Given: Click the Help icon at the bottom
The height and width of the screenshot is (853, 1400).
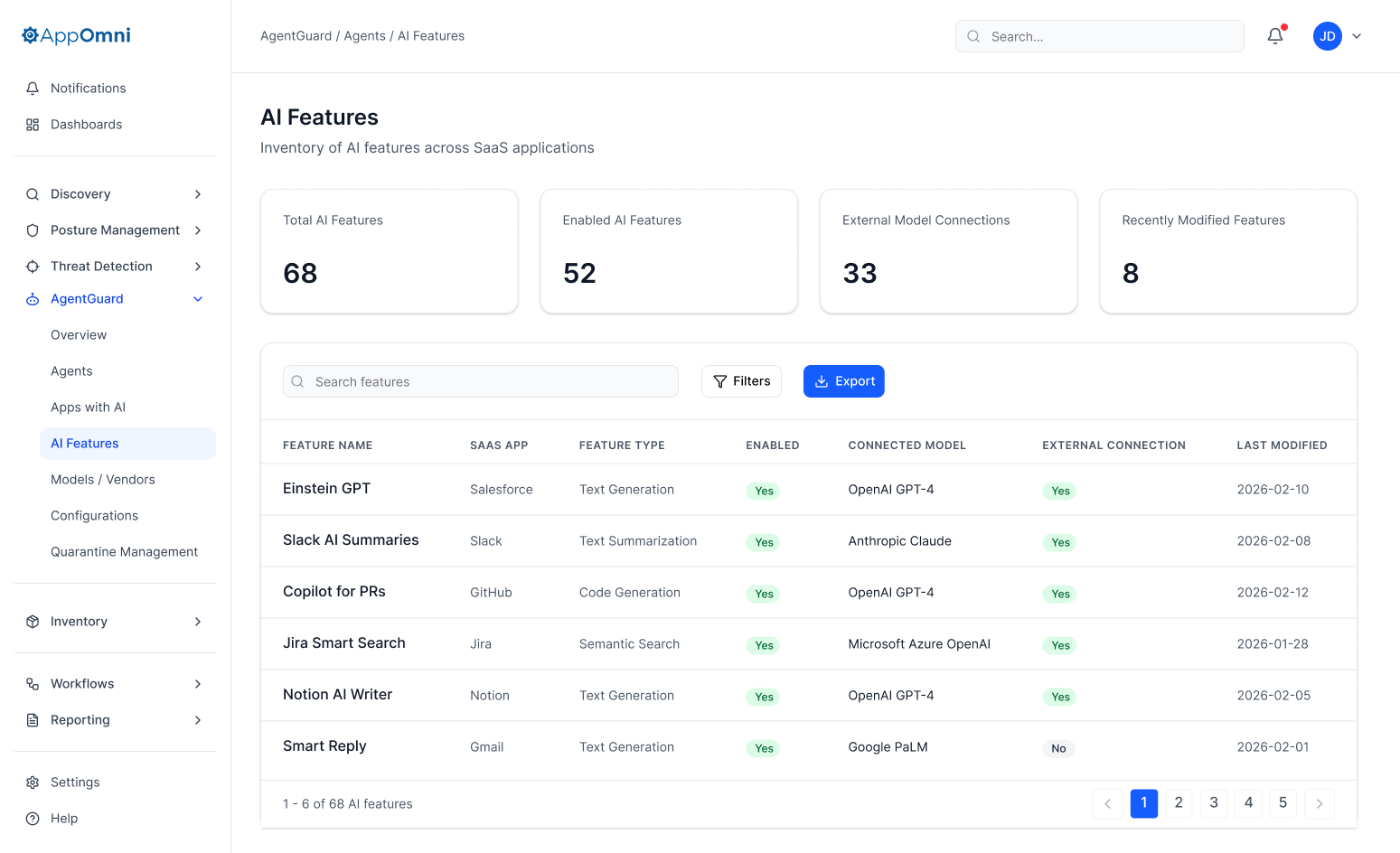Looking at the screenshot, I should point(33,818).
